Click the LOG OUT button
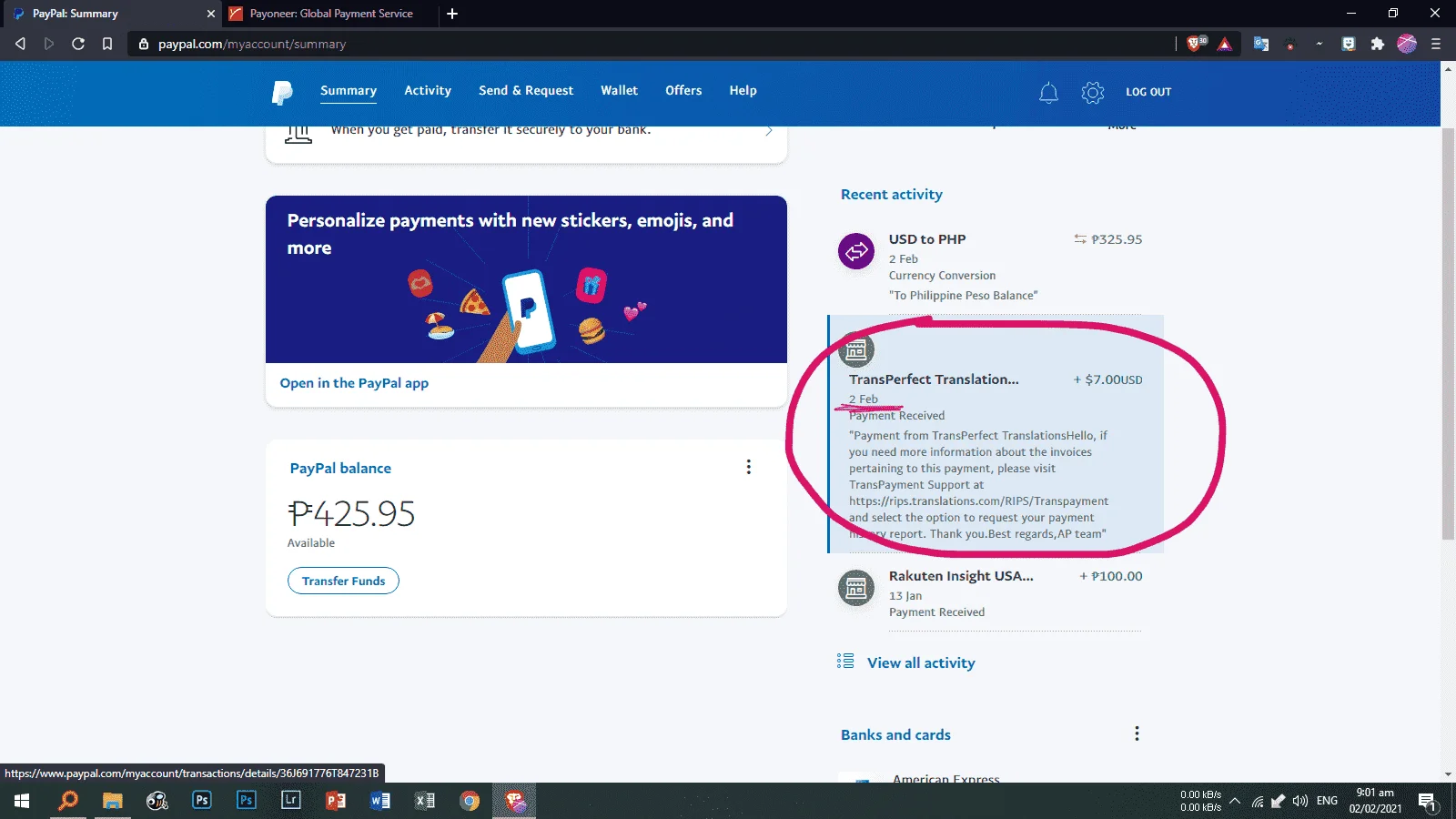 1148,92
